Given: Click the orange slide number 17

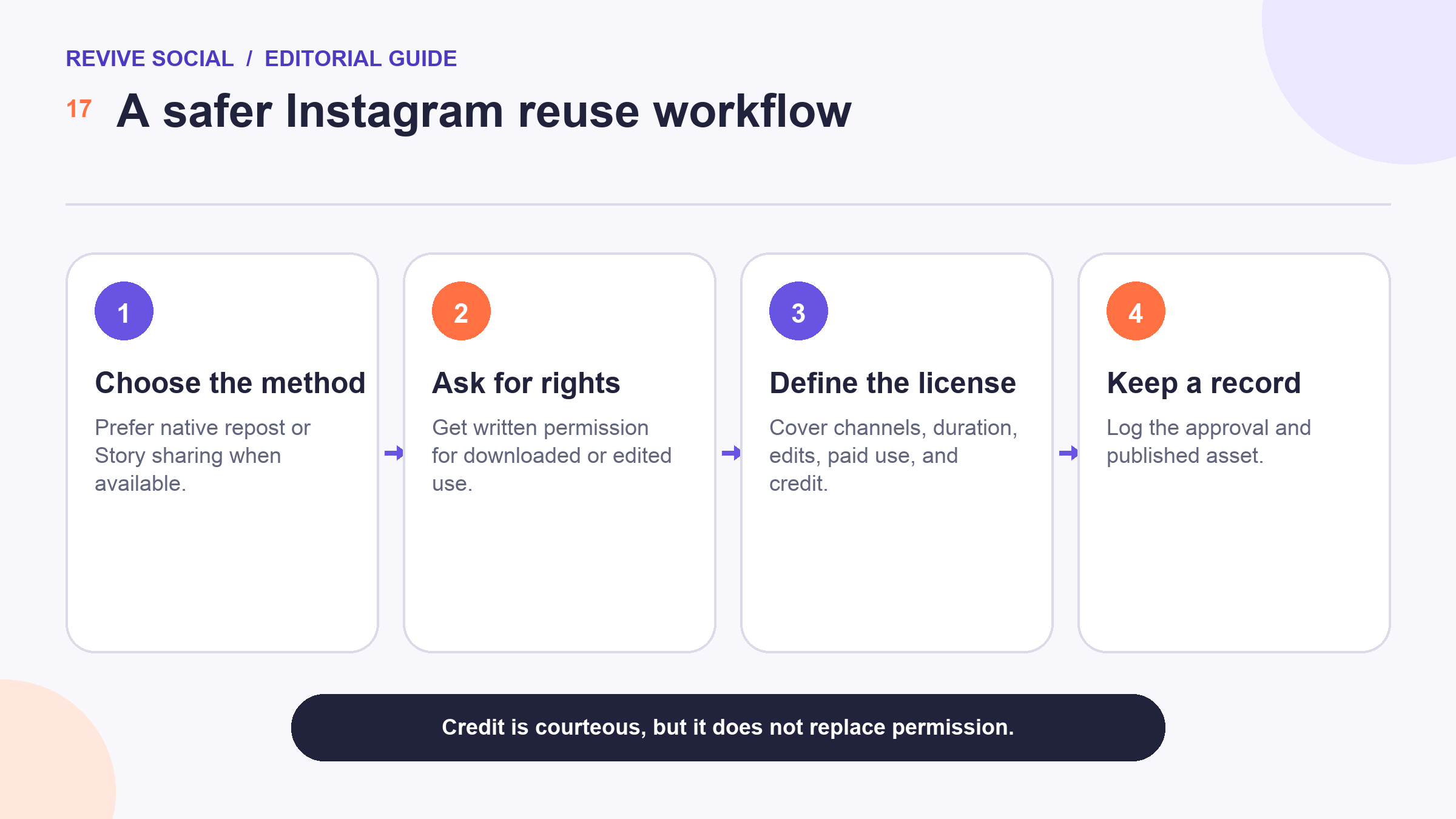Looking at the screenshot, I should coord(79,109).
